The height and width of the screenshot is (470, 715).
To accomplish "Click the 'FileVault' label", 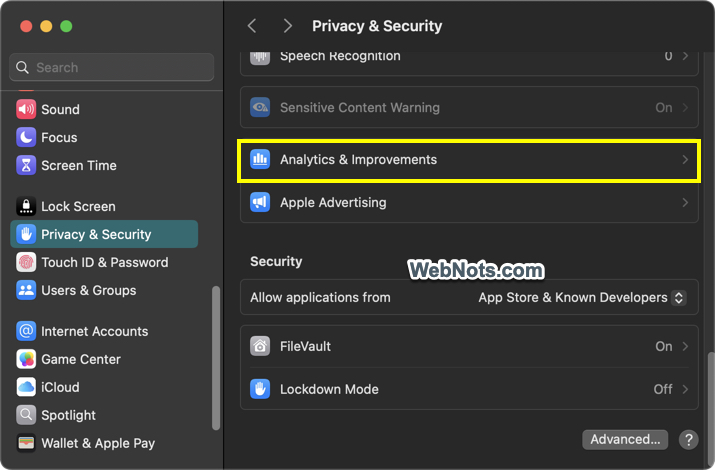I will (305, 346).
